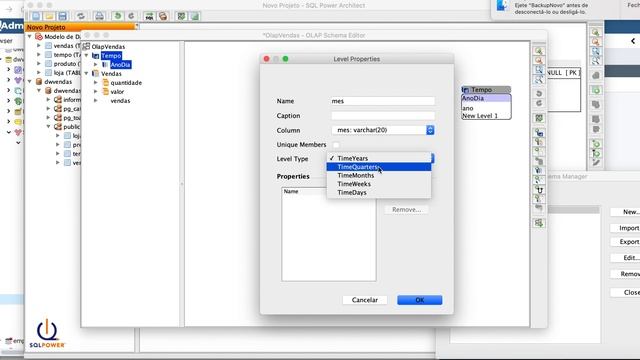Select the valor measure in tree
The height and width of the screenshot is (360, 640).
coord(117,91)
